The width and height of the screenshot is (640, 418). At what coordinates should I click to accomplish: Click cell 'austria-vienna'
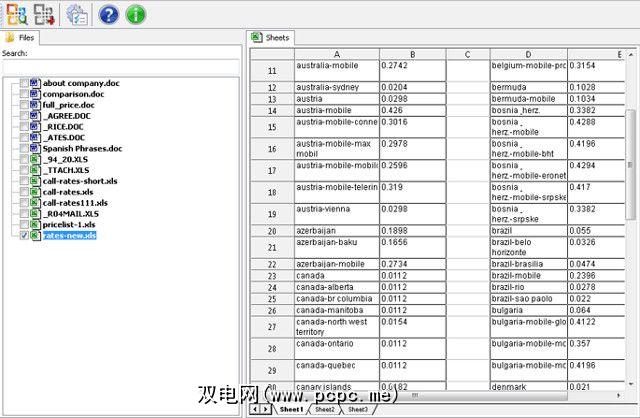(337, 214)
